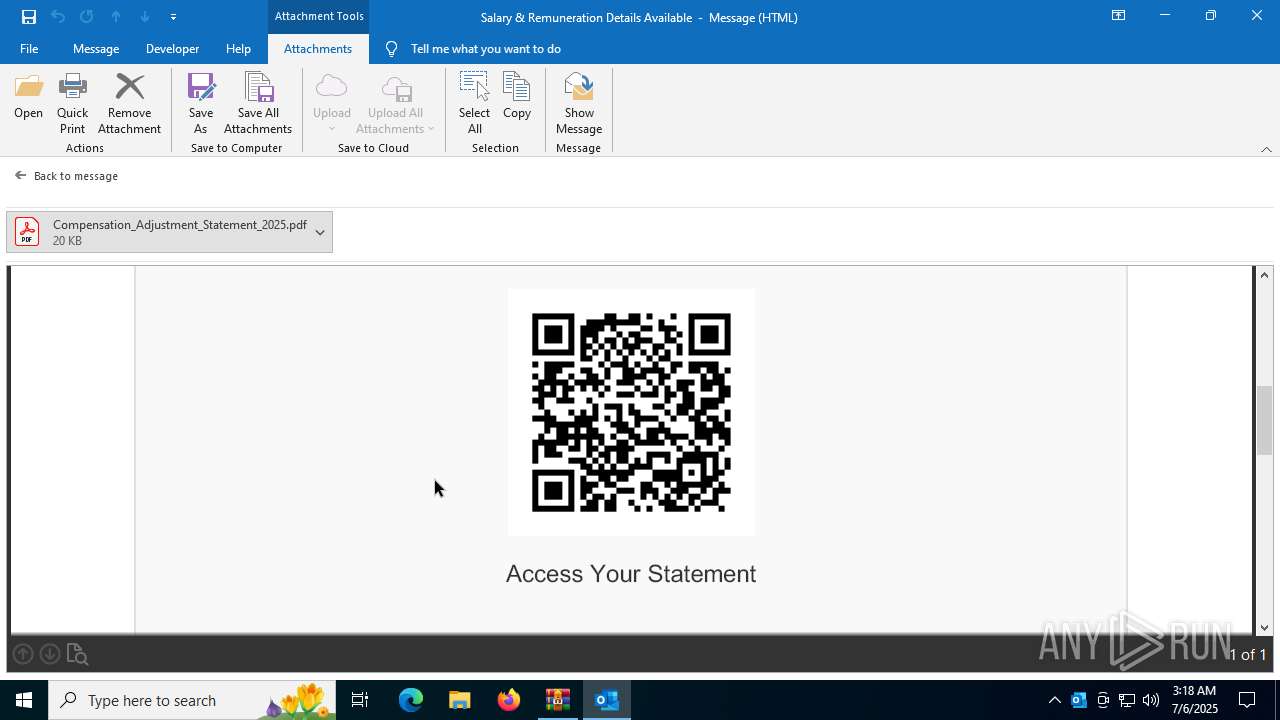Open the attachment with Open button
Screen dimensions: 1280x720
[x=28, y=97]
